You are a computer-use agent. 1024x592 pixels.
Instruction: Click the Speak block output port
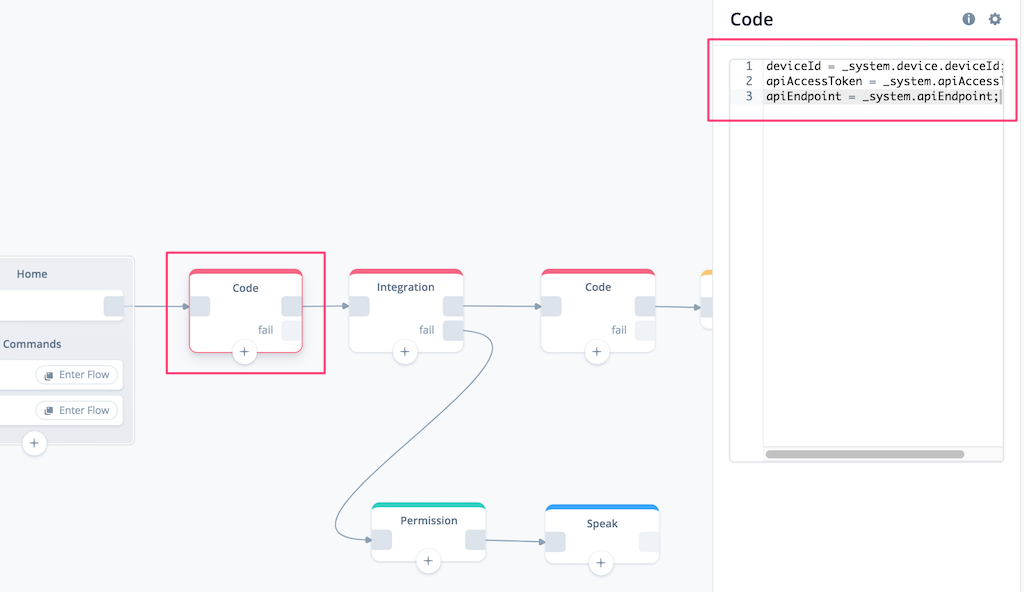tap(648, 542)
